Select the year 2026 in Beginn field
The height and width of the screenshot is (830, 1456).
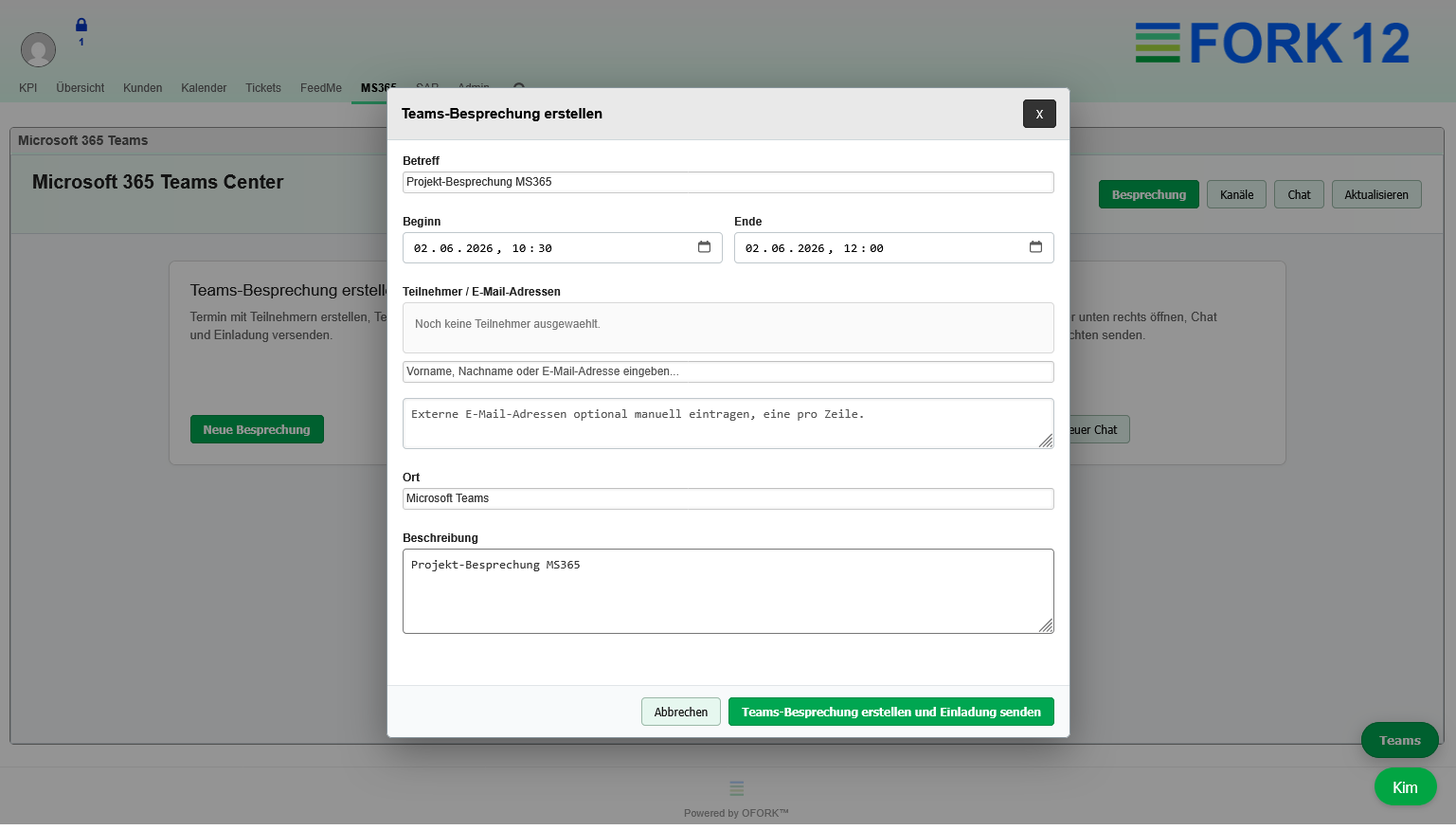[x=479, y=248]
